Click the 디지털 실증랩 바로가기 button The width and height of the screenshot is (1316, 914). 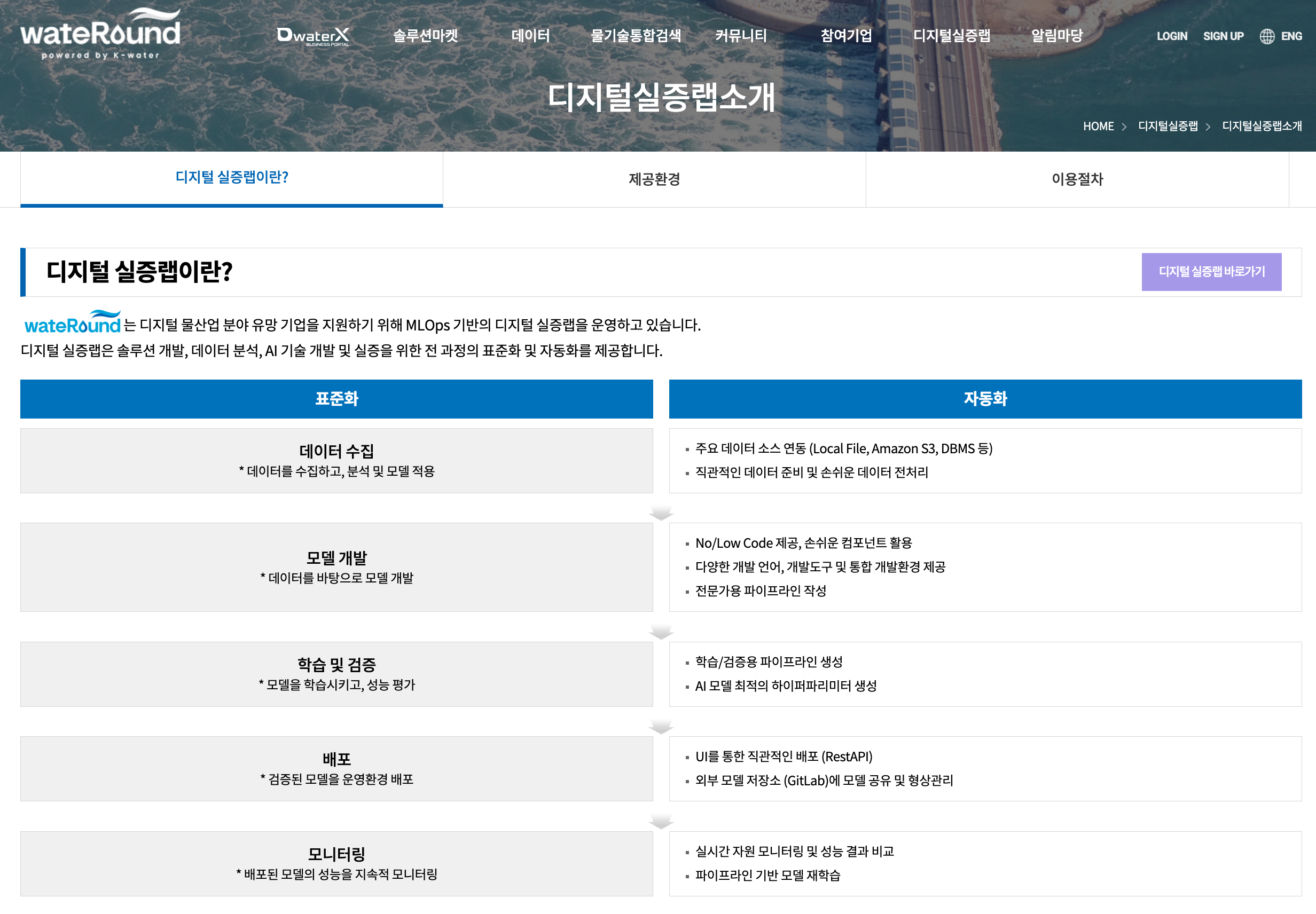pyautogui.click(x=1211, y=271)
